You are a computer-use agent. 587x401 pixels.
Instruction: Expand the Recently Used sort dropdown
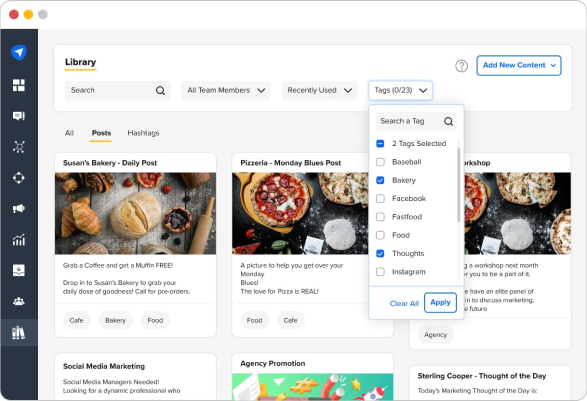click(319, 90)
